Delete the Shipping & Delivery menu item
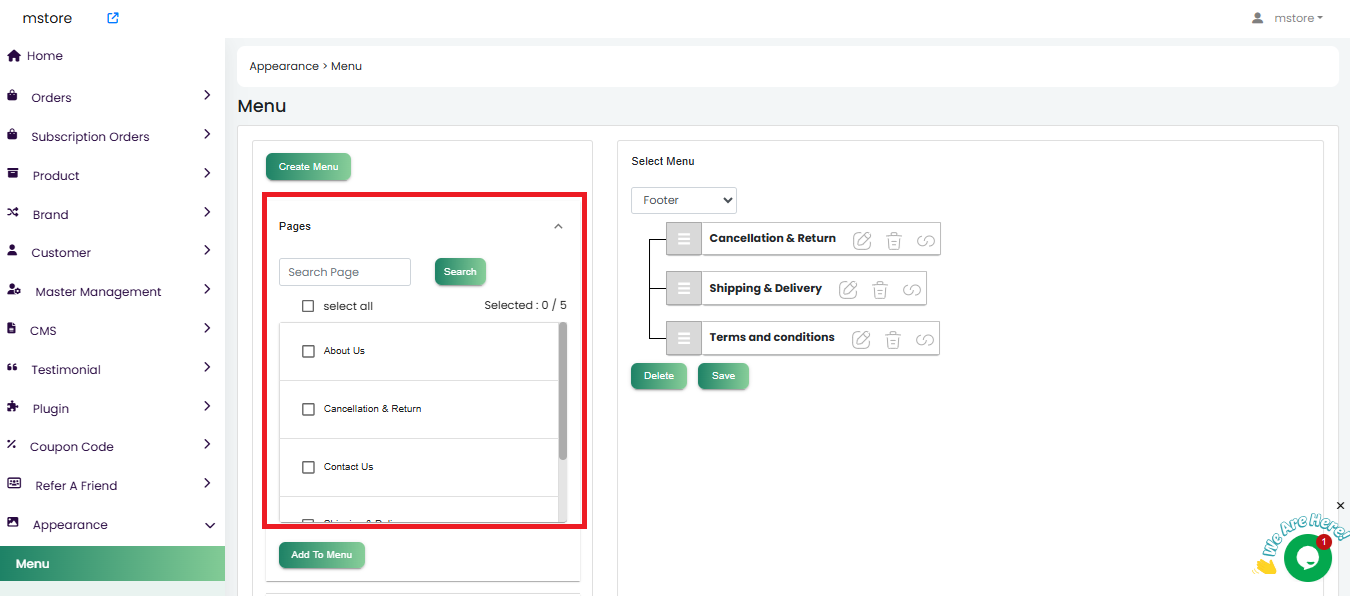 (880, 289)
